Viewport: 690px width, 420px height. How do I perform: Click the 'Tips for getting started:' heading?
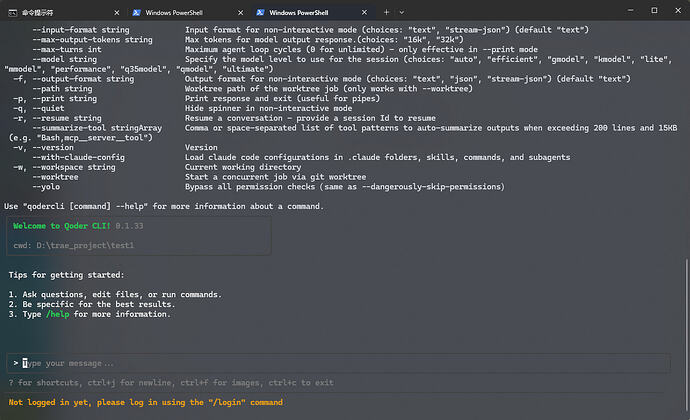[66, 275]
